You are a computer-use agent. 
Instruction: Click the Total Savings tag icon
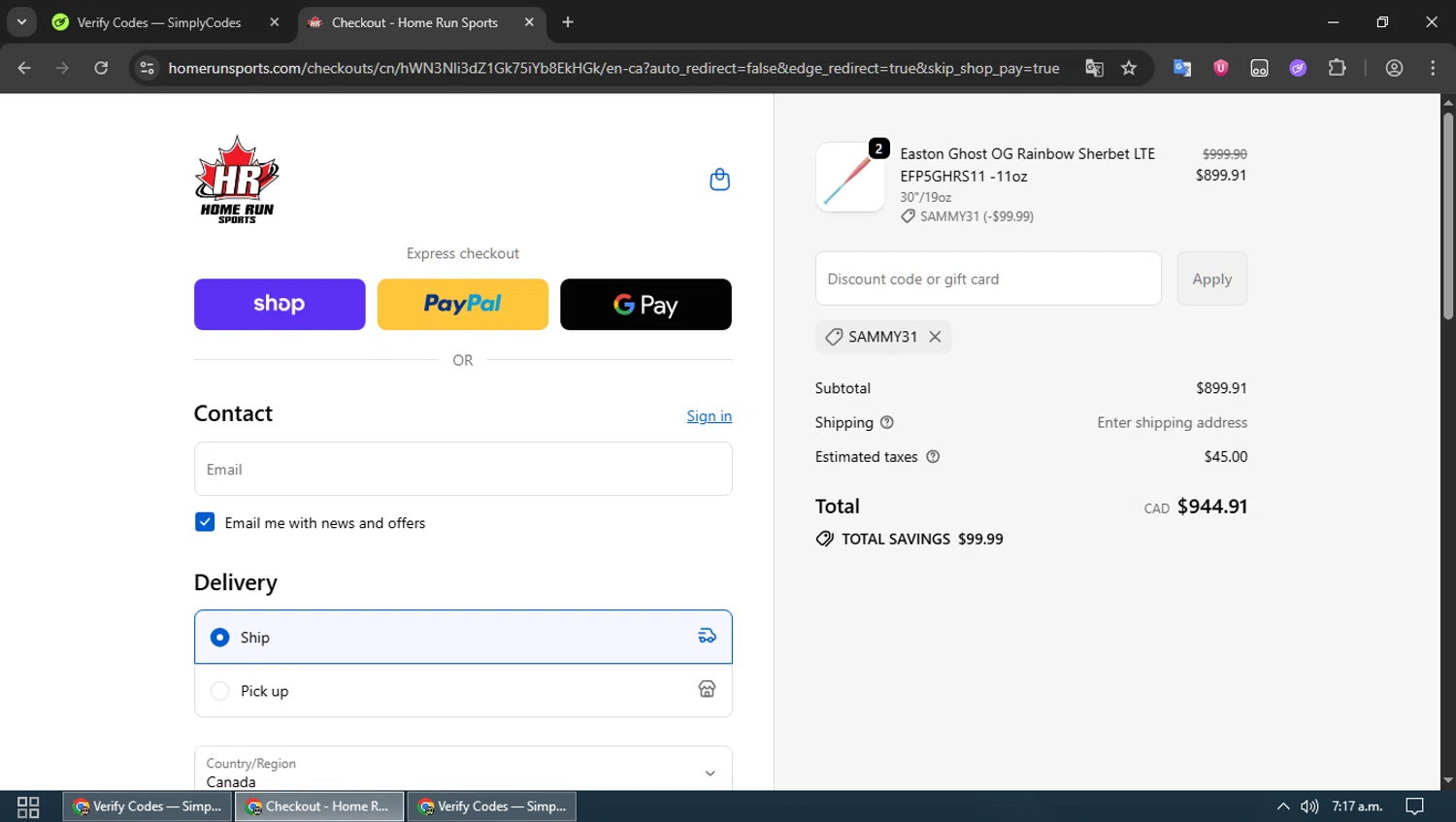pyautogui.click(x=825, y=539)
